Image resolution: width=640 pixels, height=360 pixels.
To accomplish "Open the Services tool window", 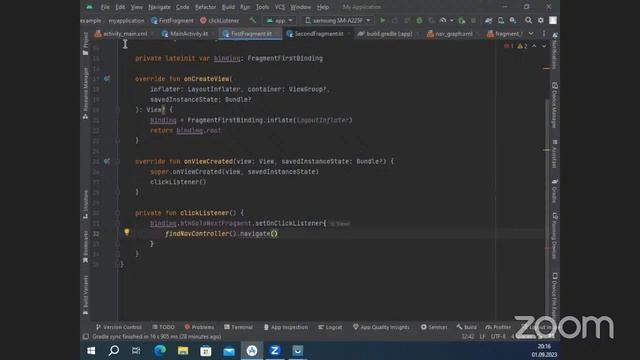I will click(434, 327).
